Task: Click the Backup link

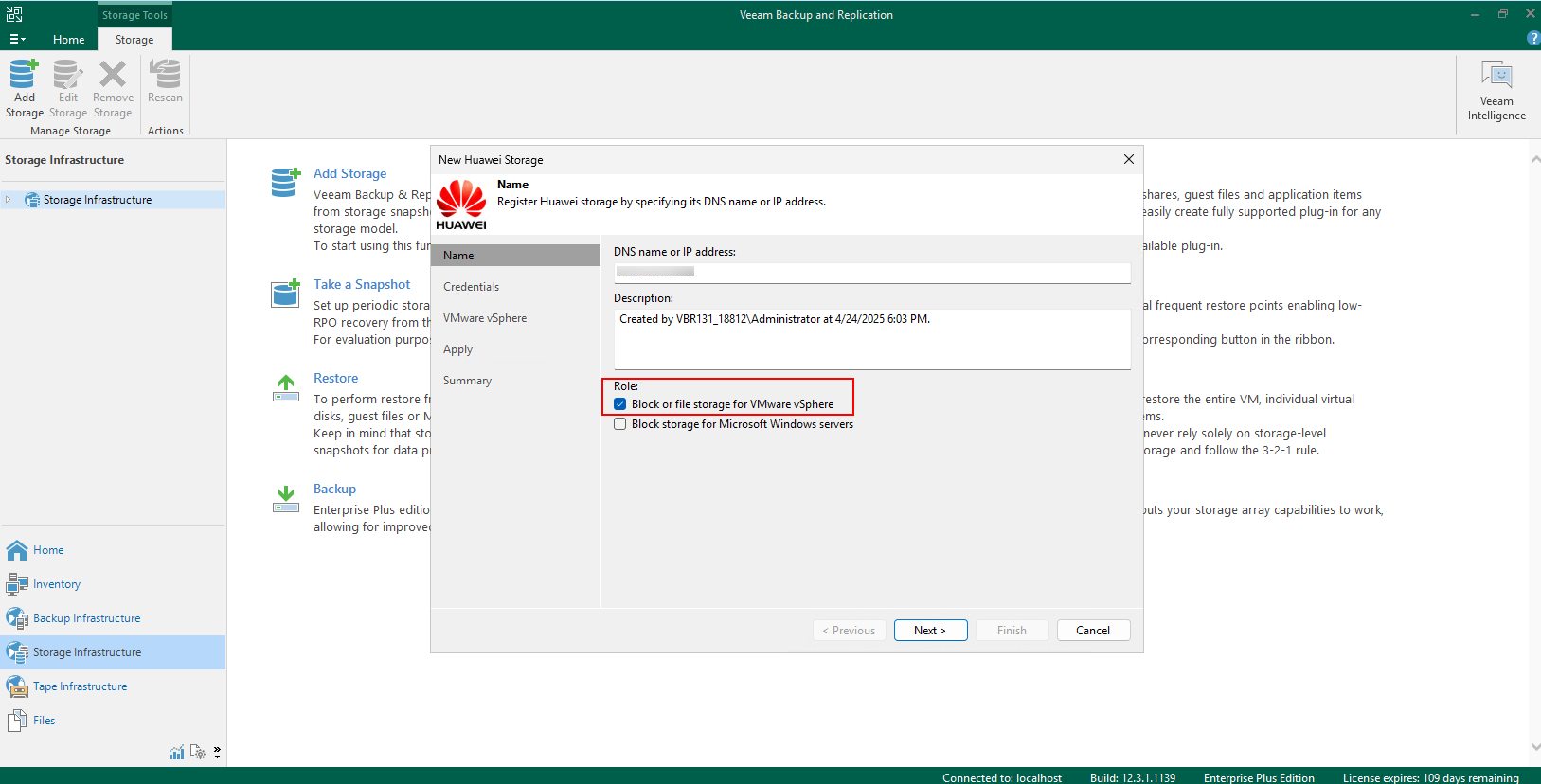Action: (x=334, y=489)
